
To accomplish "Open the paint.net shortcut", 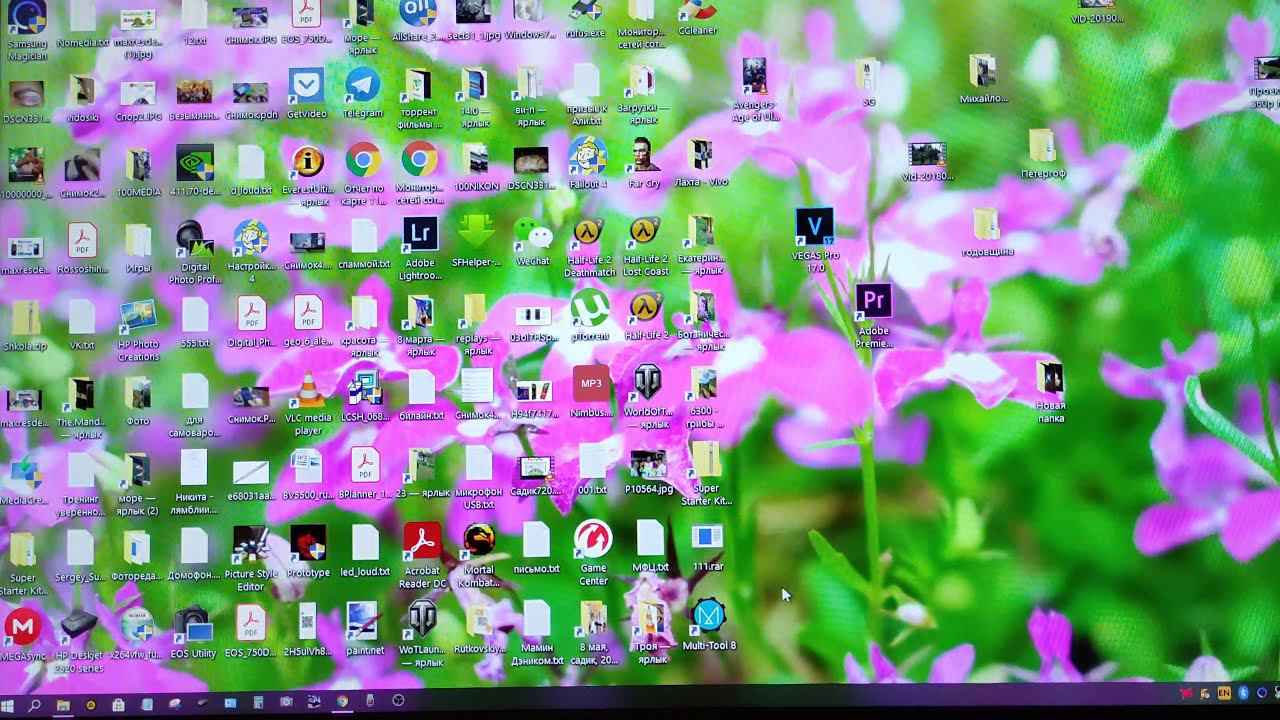I will (x=364, y=623).
